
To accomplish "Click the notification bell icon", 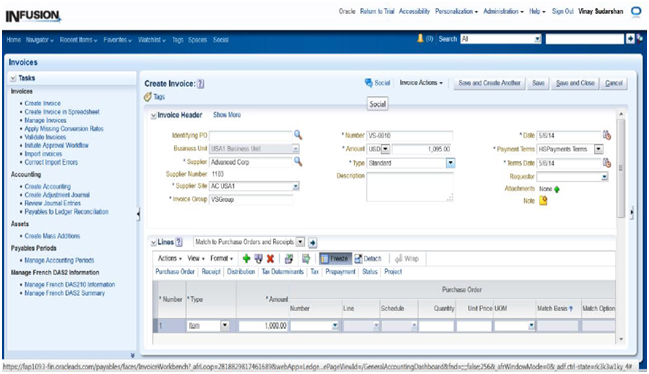I will (x=420, y=38).
